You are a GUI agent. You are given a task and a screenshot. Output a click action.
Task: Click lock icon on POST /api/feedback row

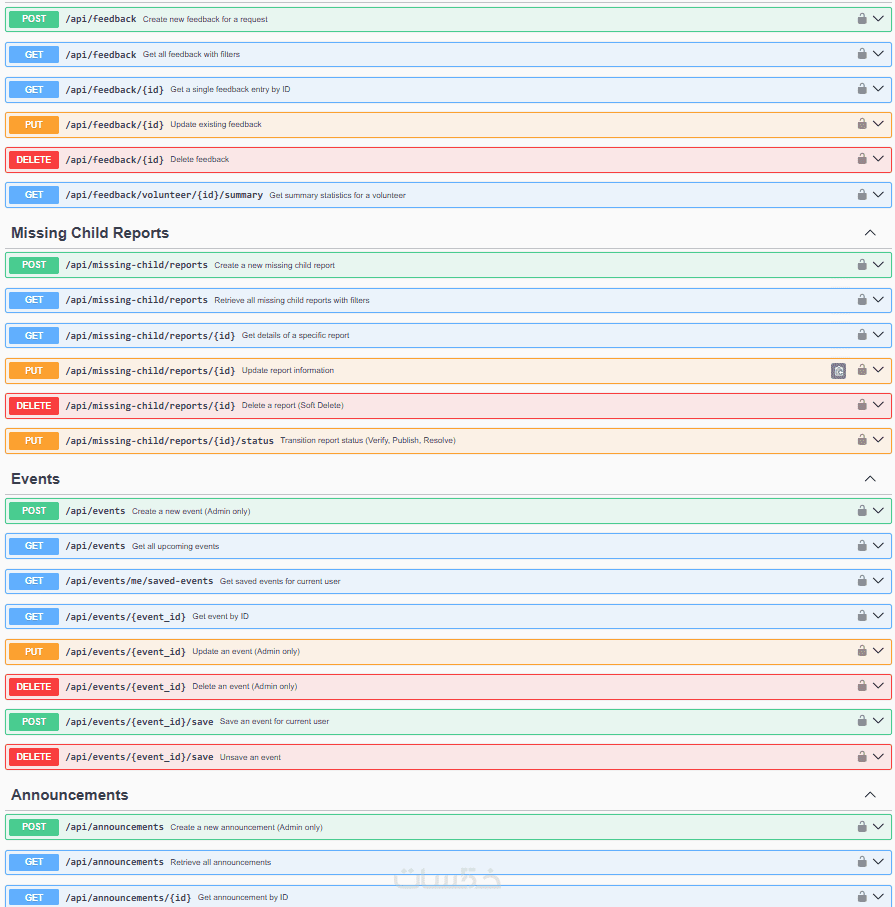click(x=861, y=19)
